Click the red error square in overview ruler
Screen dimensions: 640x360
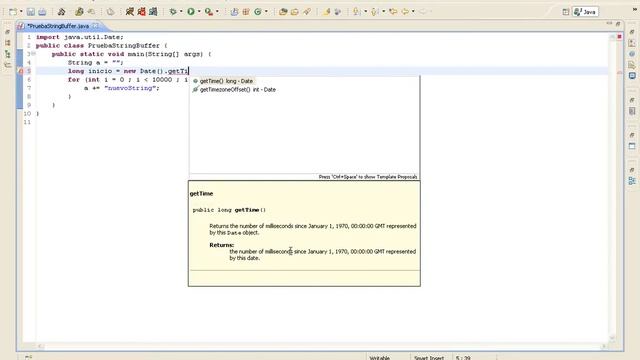(x=620, y=37)
